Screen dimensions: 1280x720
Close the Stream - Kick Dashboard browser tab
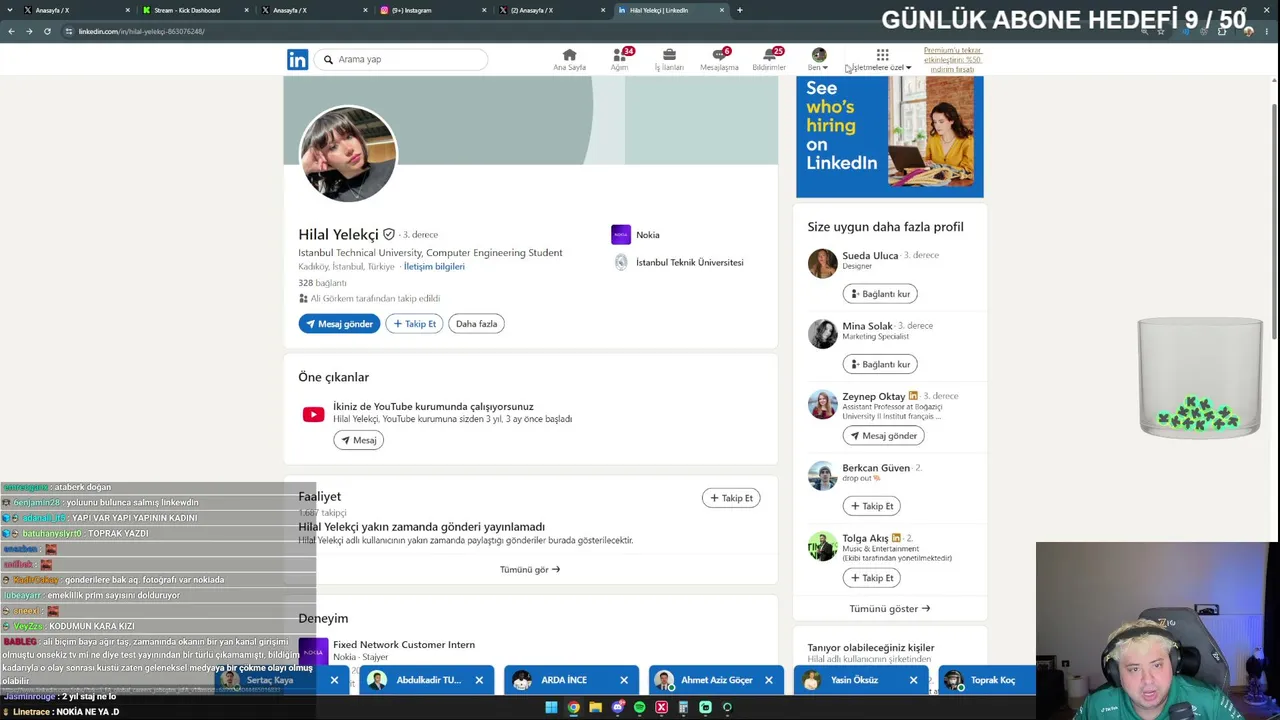pyautogui.click(x=246, y=10)
